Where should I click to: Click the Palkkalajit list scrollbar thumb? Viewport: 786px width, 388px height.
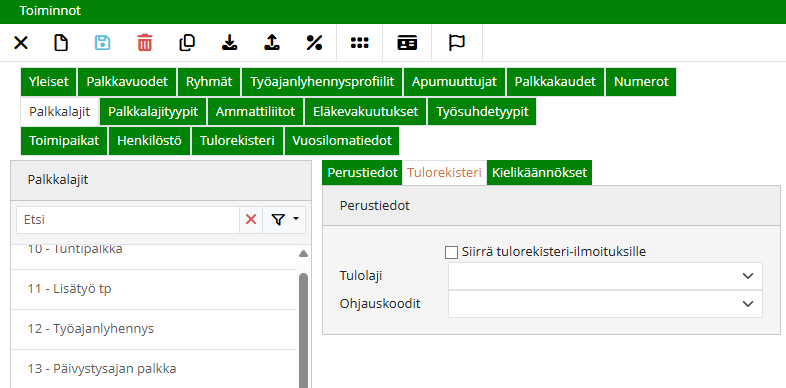[303, 331]
